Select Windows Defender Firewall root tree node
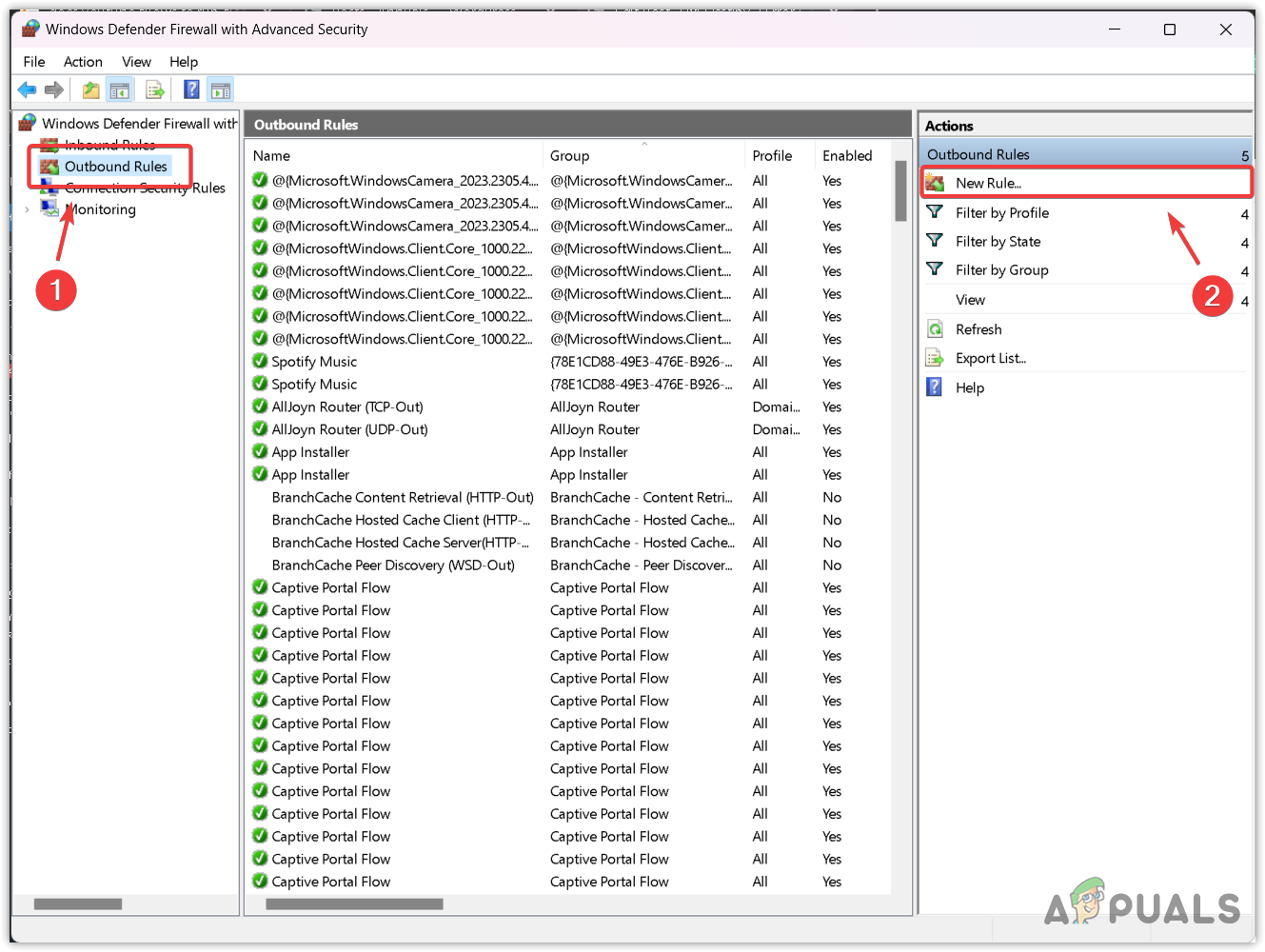Viewport: 1265px width, 952px height. point(139,124)
